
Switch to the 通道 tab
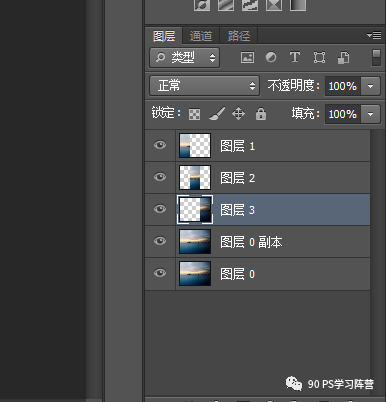tap(201, 36)
